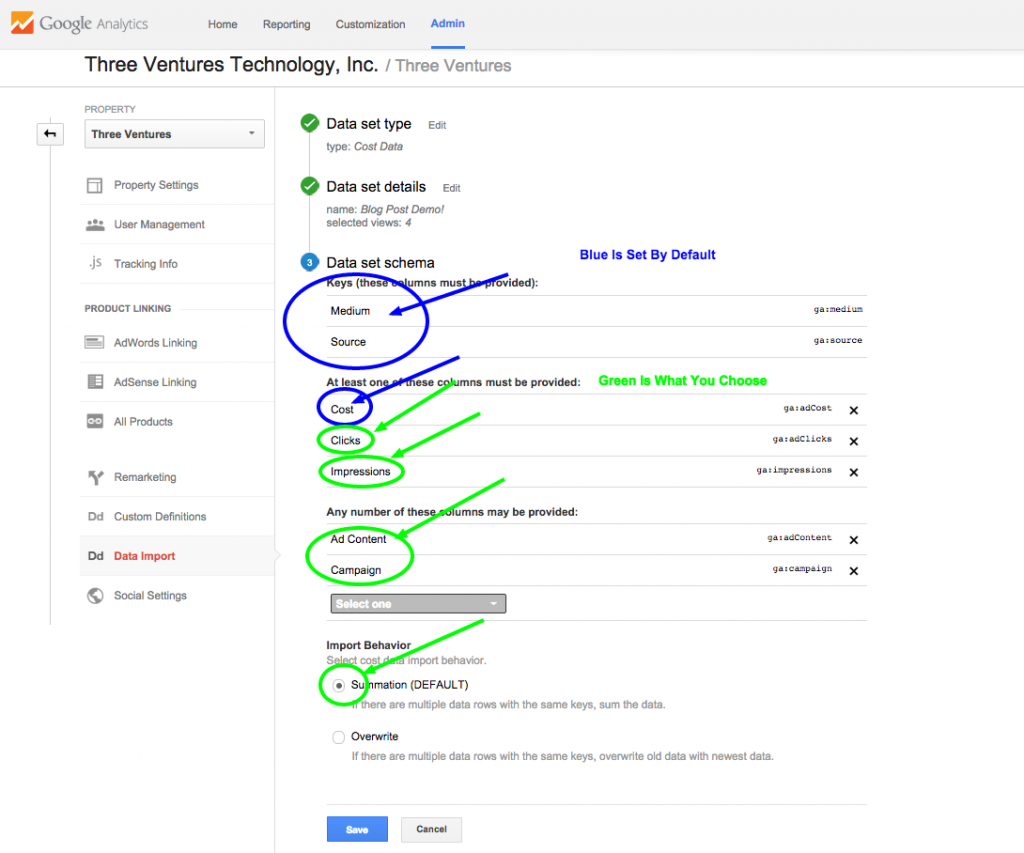Click the AdSense Linking icon
The width and height of the screenshot is (1024, 853).
click(x=95, y=381)
